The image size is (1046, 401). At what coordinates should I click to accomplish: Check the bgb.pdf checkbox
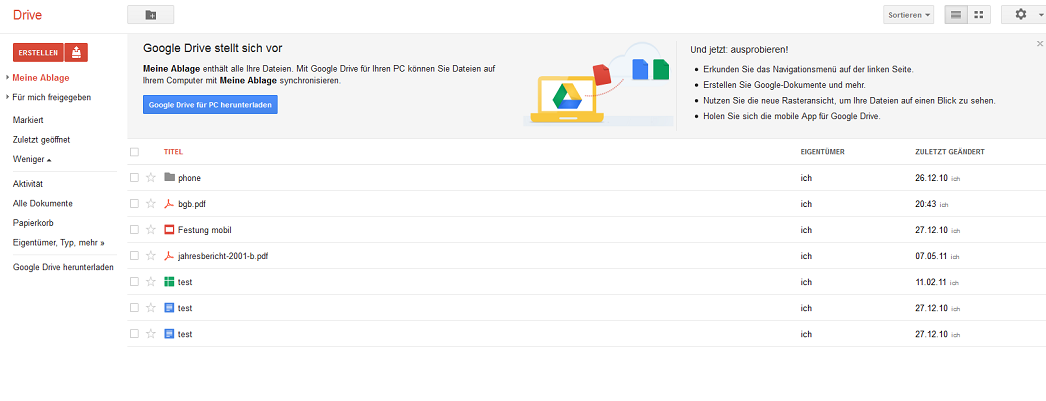pyautogui.click(x=135, y=204)
